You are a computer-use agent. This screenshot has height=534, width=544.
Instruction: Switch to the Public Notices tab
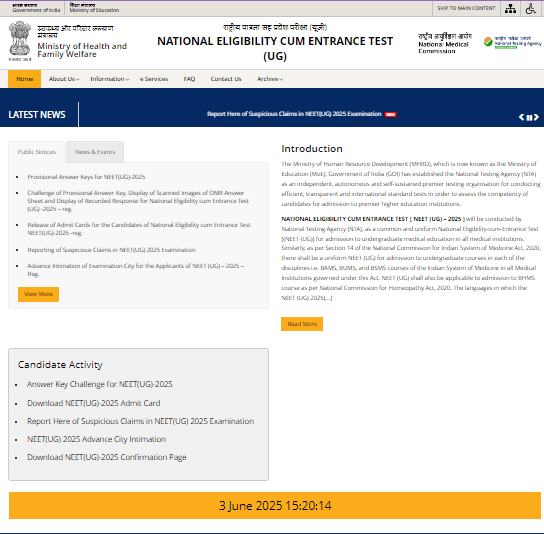[x=36, y=152]
